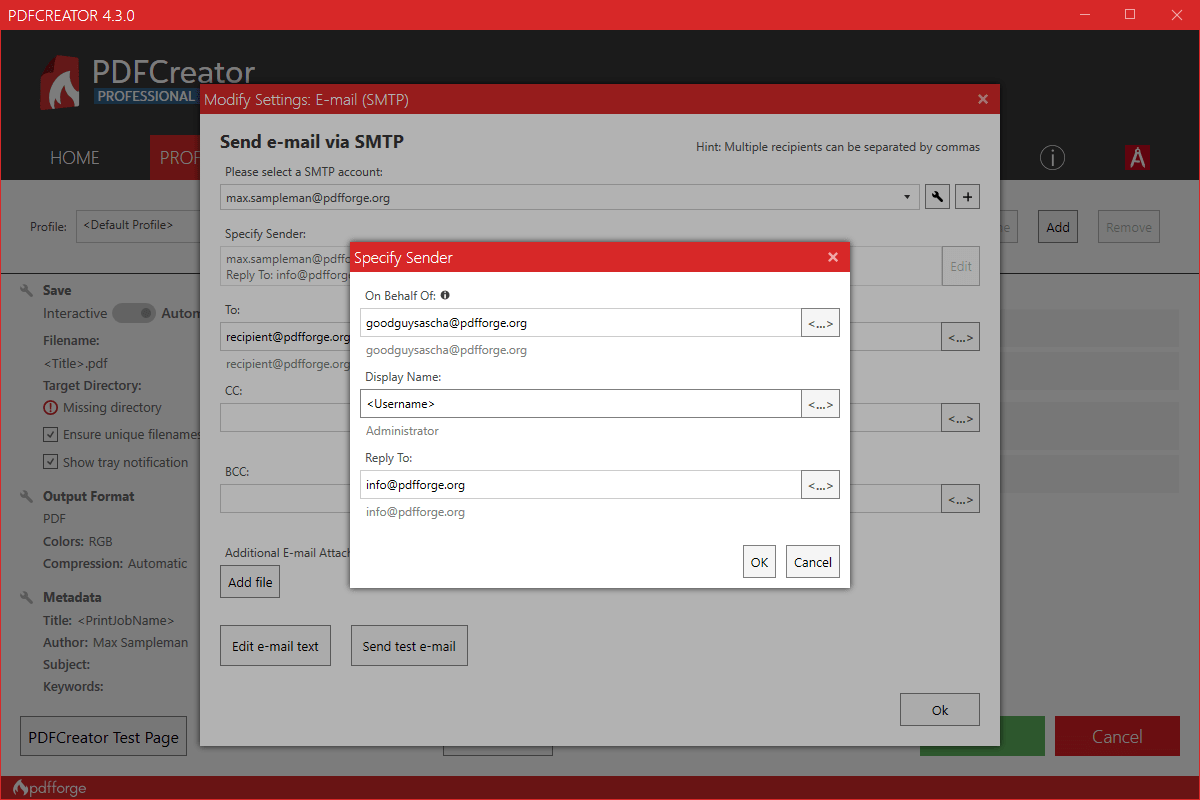Click the info circle icon in main window
The image size is (1200, 800).
click(x=1052, y=158)
